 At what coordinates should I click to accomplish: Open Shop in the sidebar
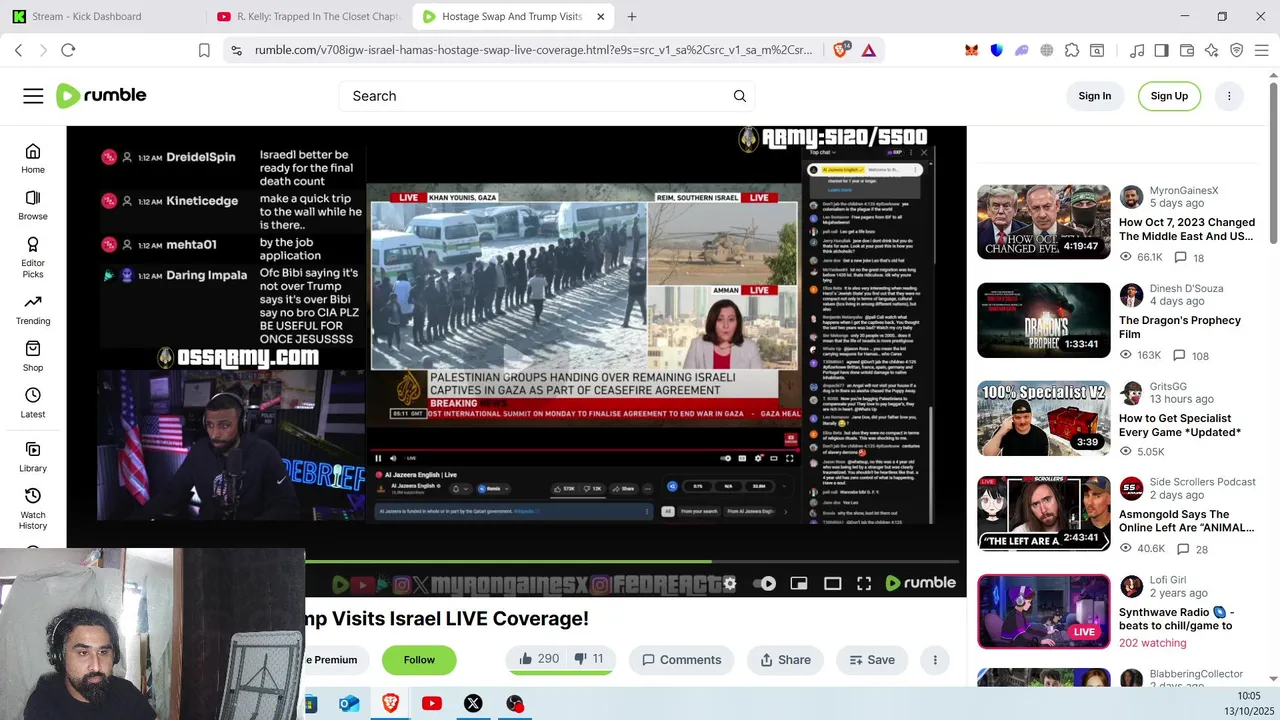[x=33, y=356]
